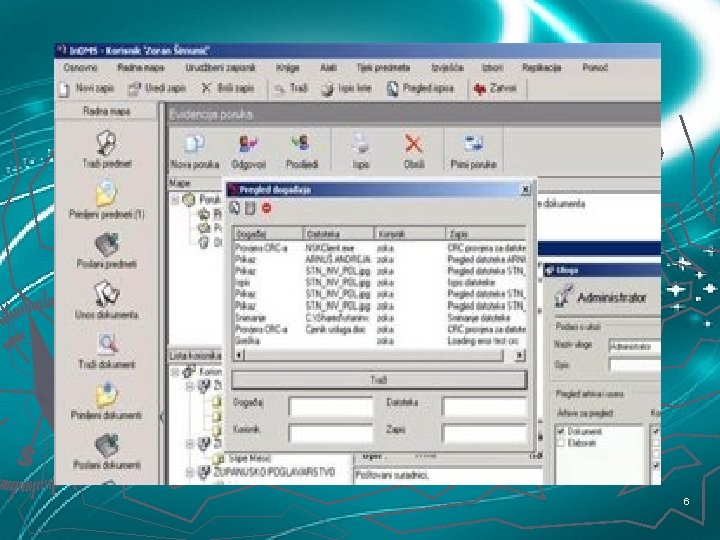Screen dimensions: 720x540
Task: Click the wide Traži button in Pregled događaja
Action: tap(379, 380)
